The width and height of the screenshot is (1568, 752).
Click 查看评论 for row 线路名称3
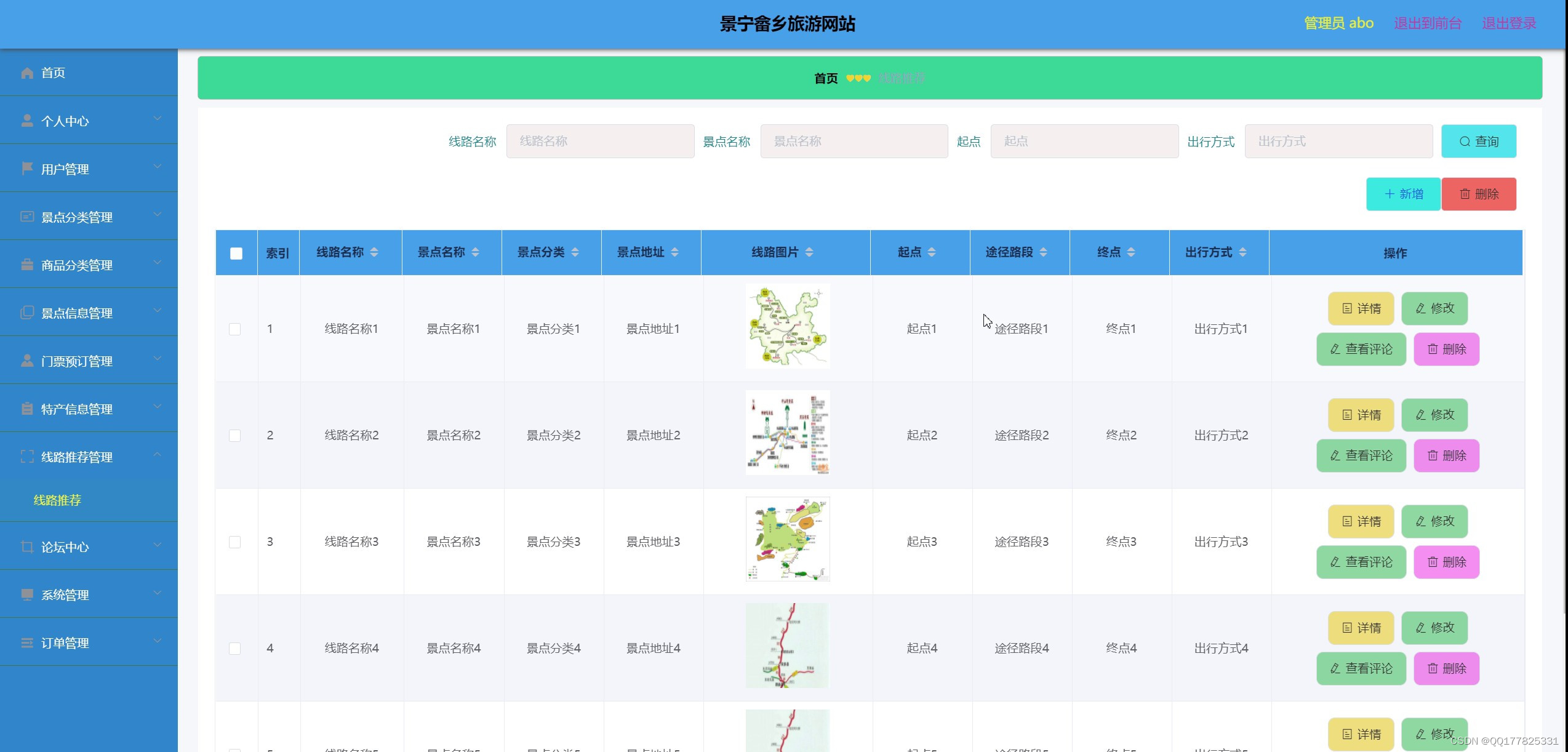[1361, 562]
